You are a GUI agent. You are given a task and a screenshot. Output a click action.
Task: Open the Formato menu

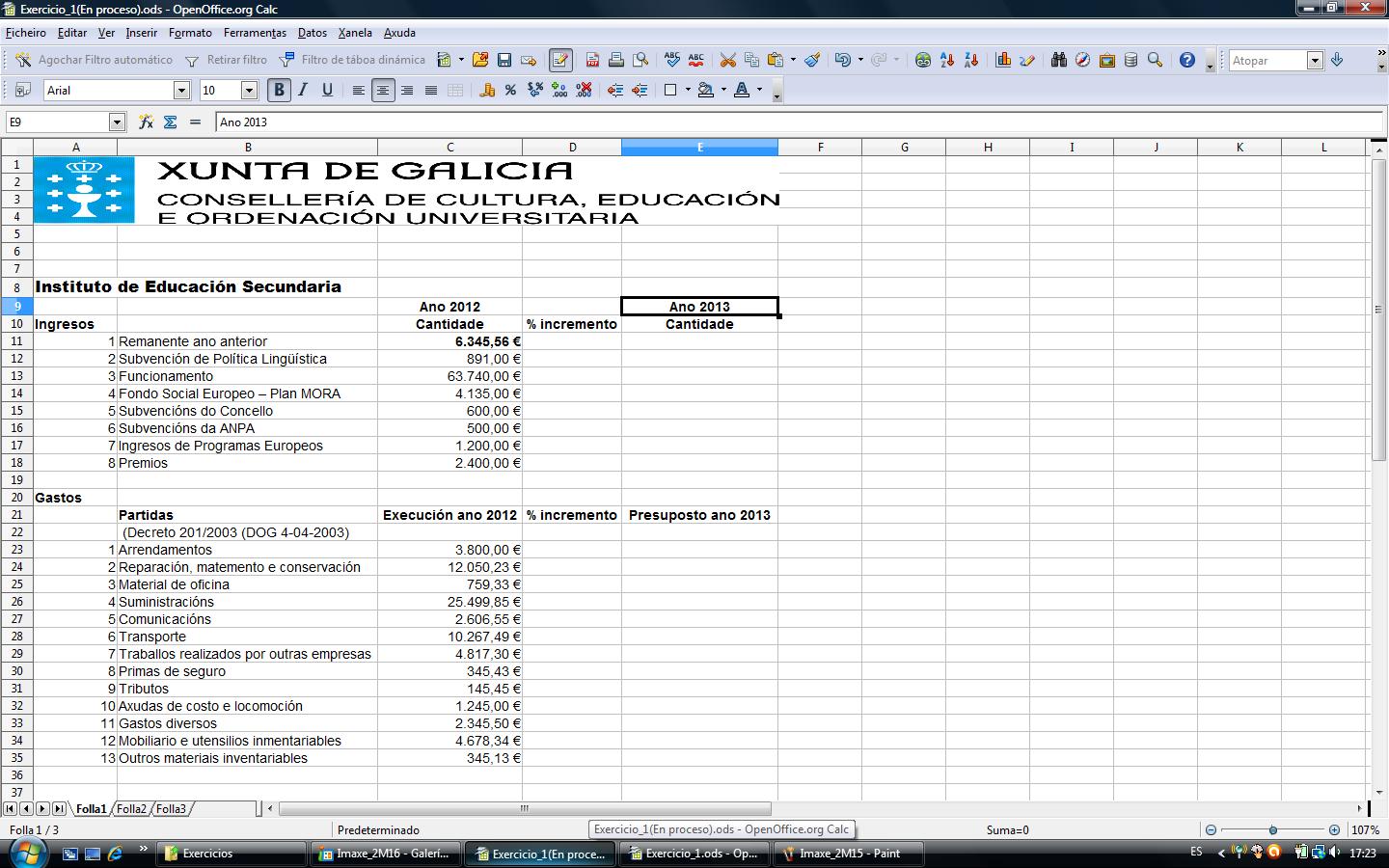point(190,33)
